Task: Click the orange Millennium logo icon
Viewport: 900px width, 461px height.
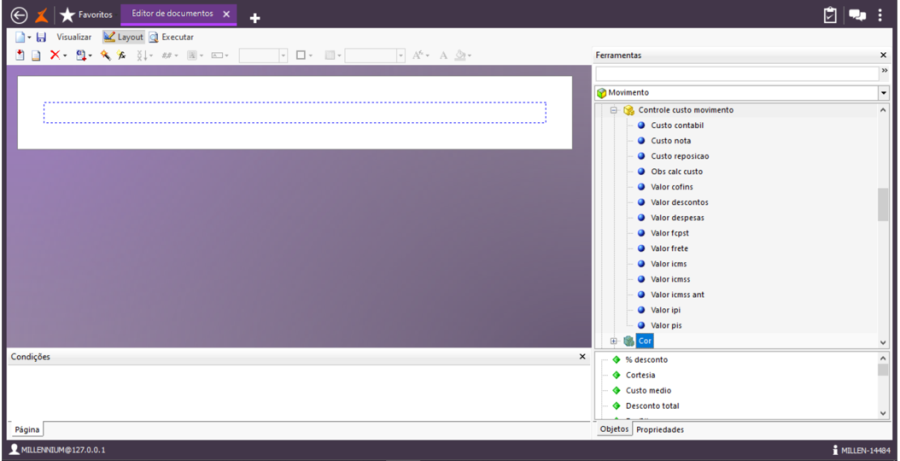Action: click(41, 15)
